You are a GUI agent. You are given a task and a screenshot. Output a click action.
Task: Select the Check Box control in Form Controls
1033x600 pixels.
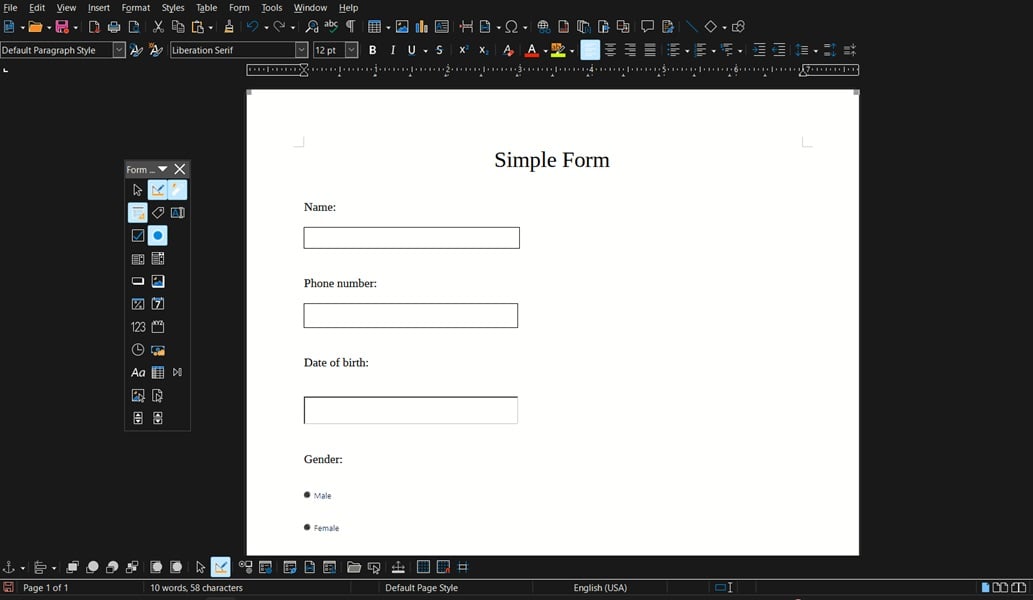coord(138,236)
